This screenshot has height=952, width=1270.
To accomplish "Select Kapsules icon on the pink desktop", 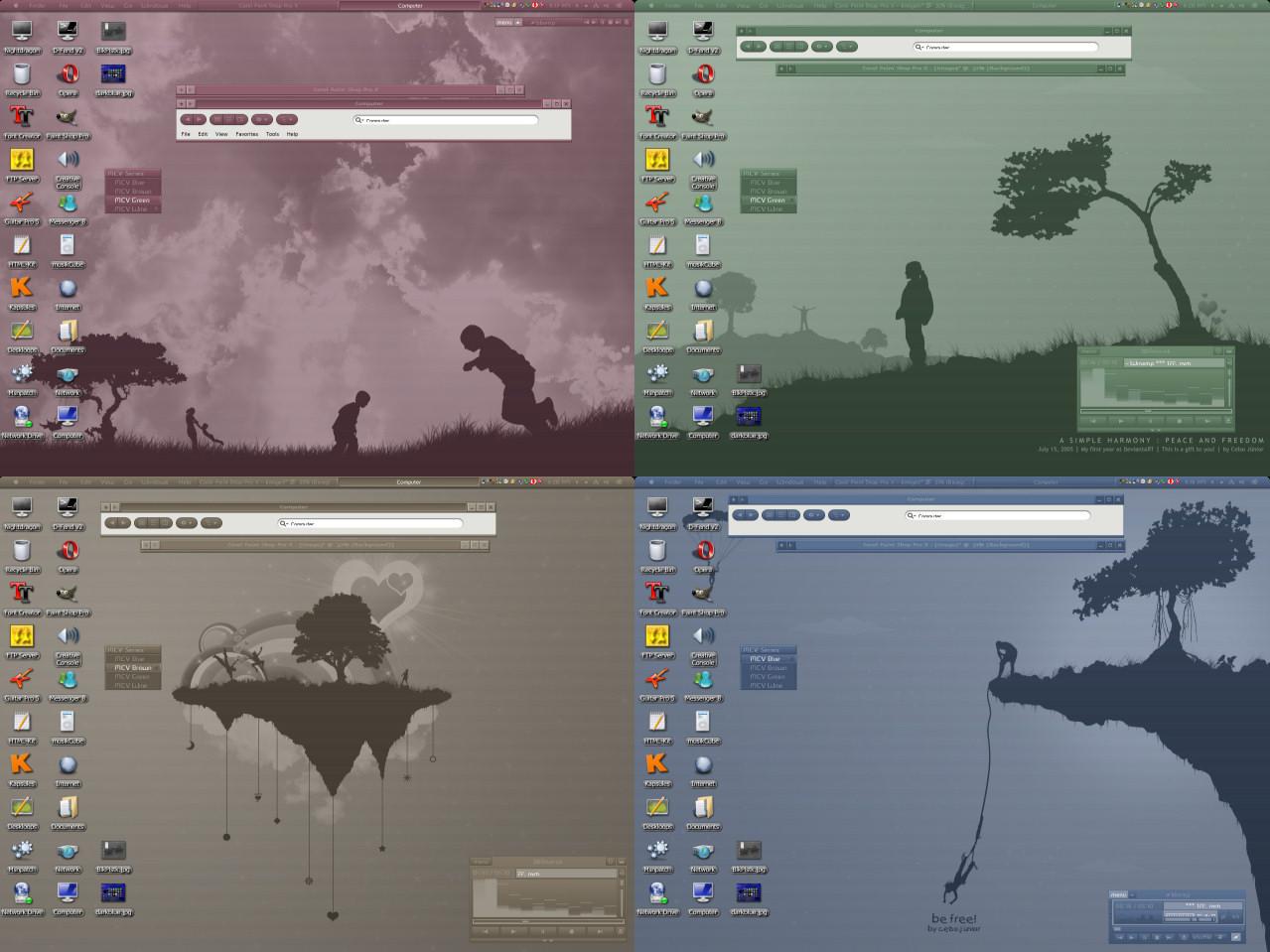I will tap(22, 292).
